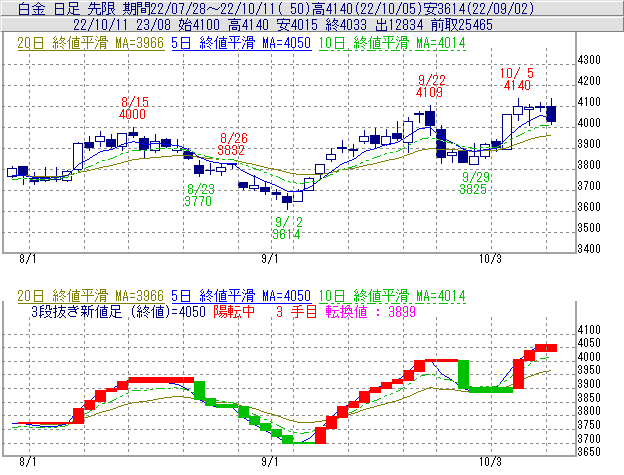Click the 9/1 date label under upper chart
624x475 pixels.
[270, 259]
